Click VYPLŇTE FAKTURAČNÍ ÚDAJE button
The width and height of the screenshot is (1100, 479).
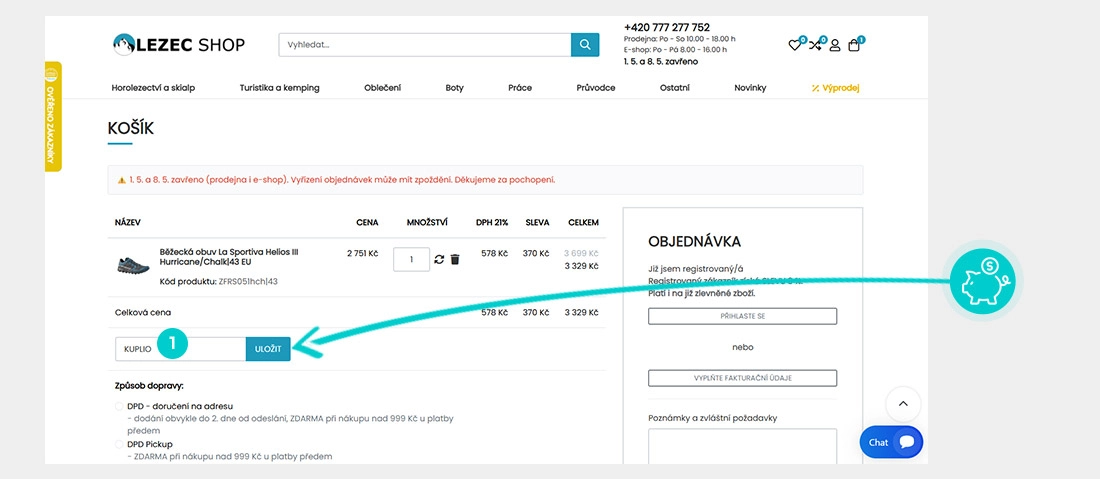coord(742,378)
